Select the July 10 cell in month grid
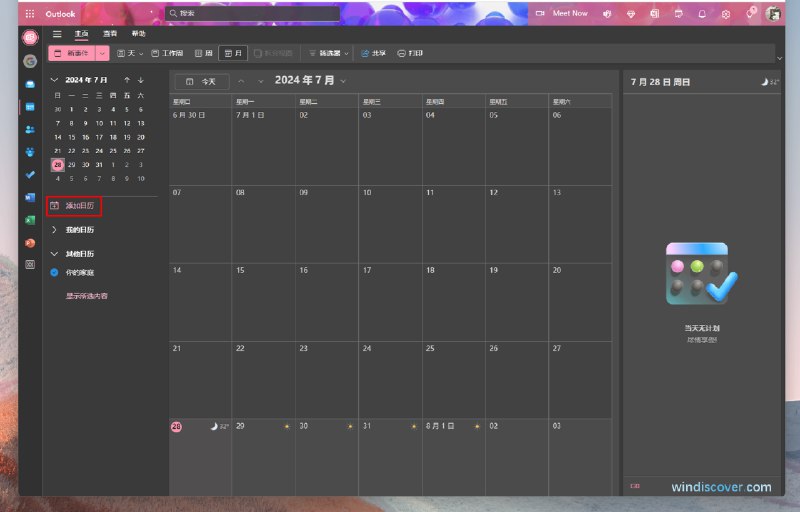The width and height of the screenshot is (800, 512). click(390, 224)
